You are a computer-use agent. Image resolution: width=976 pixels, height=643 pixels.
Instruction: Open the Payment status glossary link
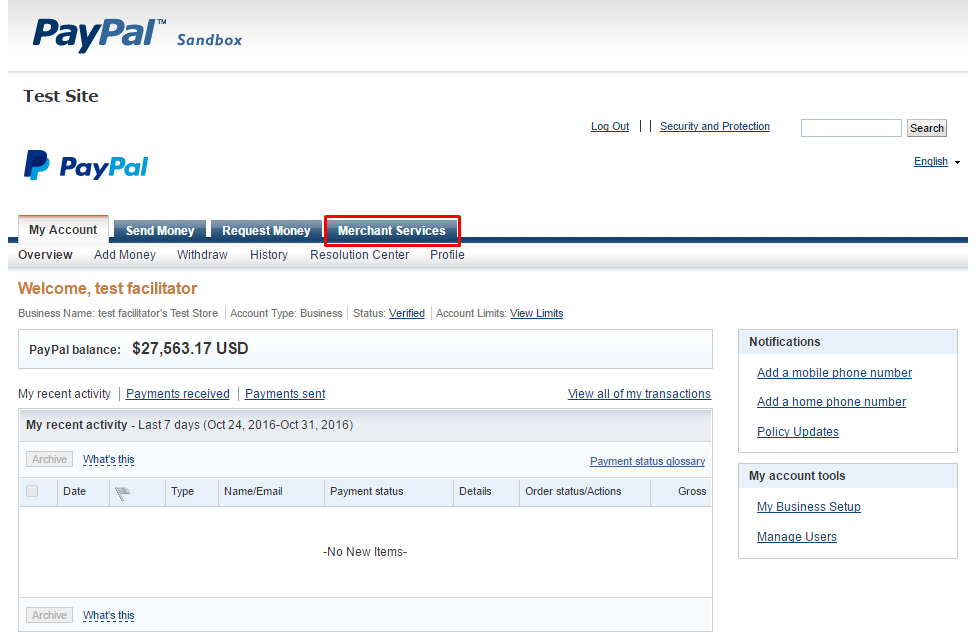point(647,461)
